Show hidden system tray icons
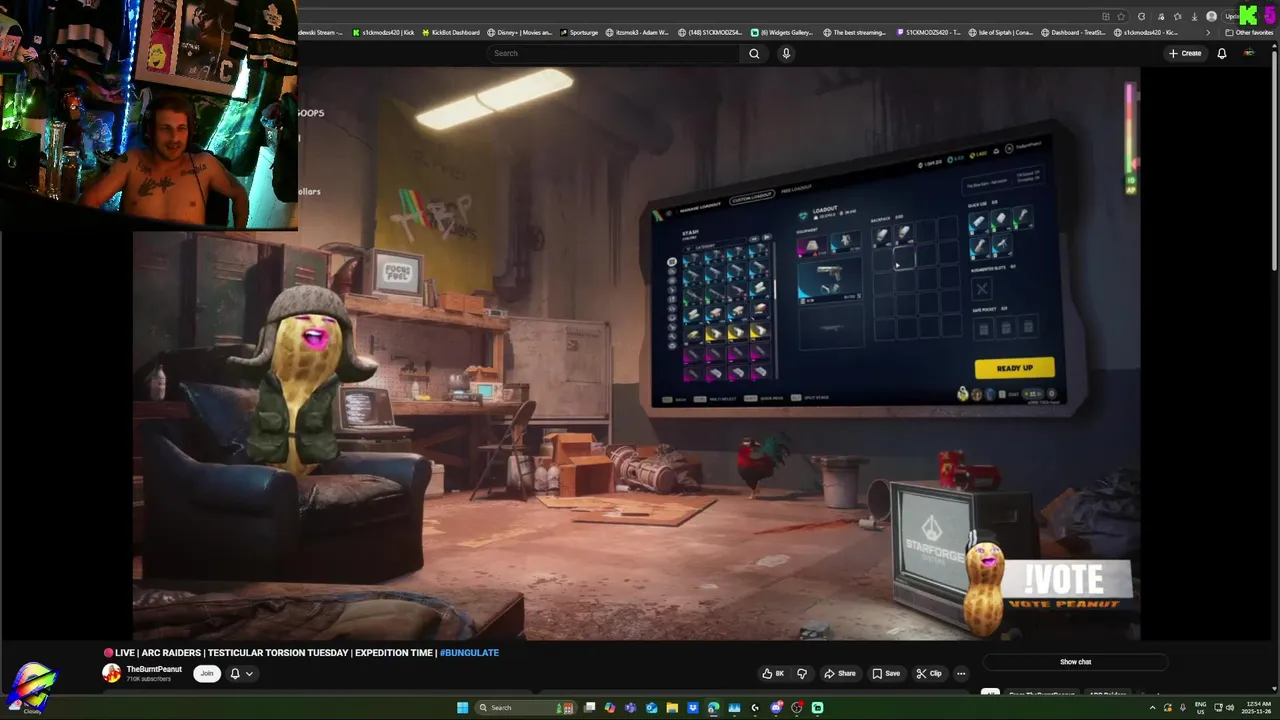Image resolution: width=1280 pixels, height=720 pixels. pos(1153,708)
